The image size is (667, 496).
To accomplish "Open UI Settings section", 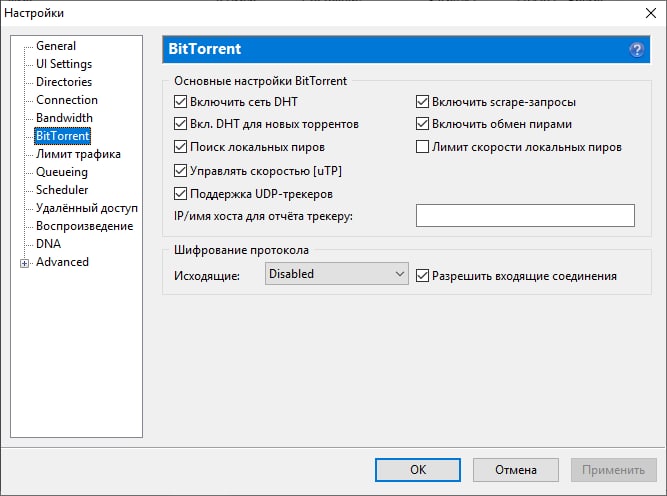I will pyautogui.click(x=64, y=64).
